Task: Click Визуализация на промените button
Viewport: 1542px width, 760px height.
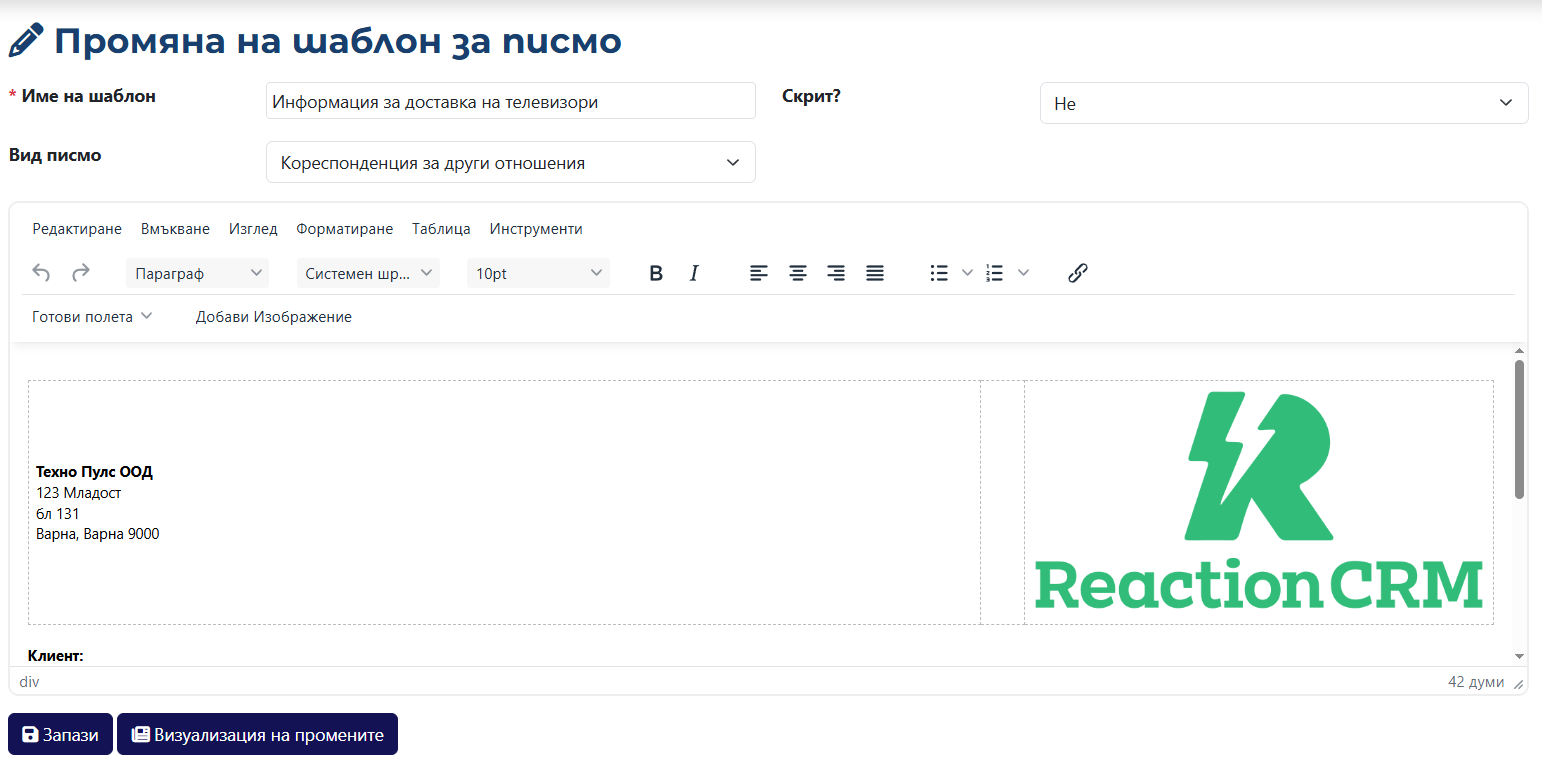Action: pos(257,734)
